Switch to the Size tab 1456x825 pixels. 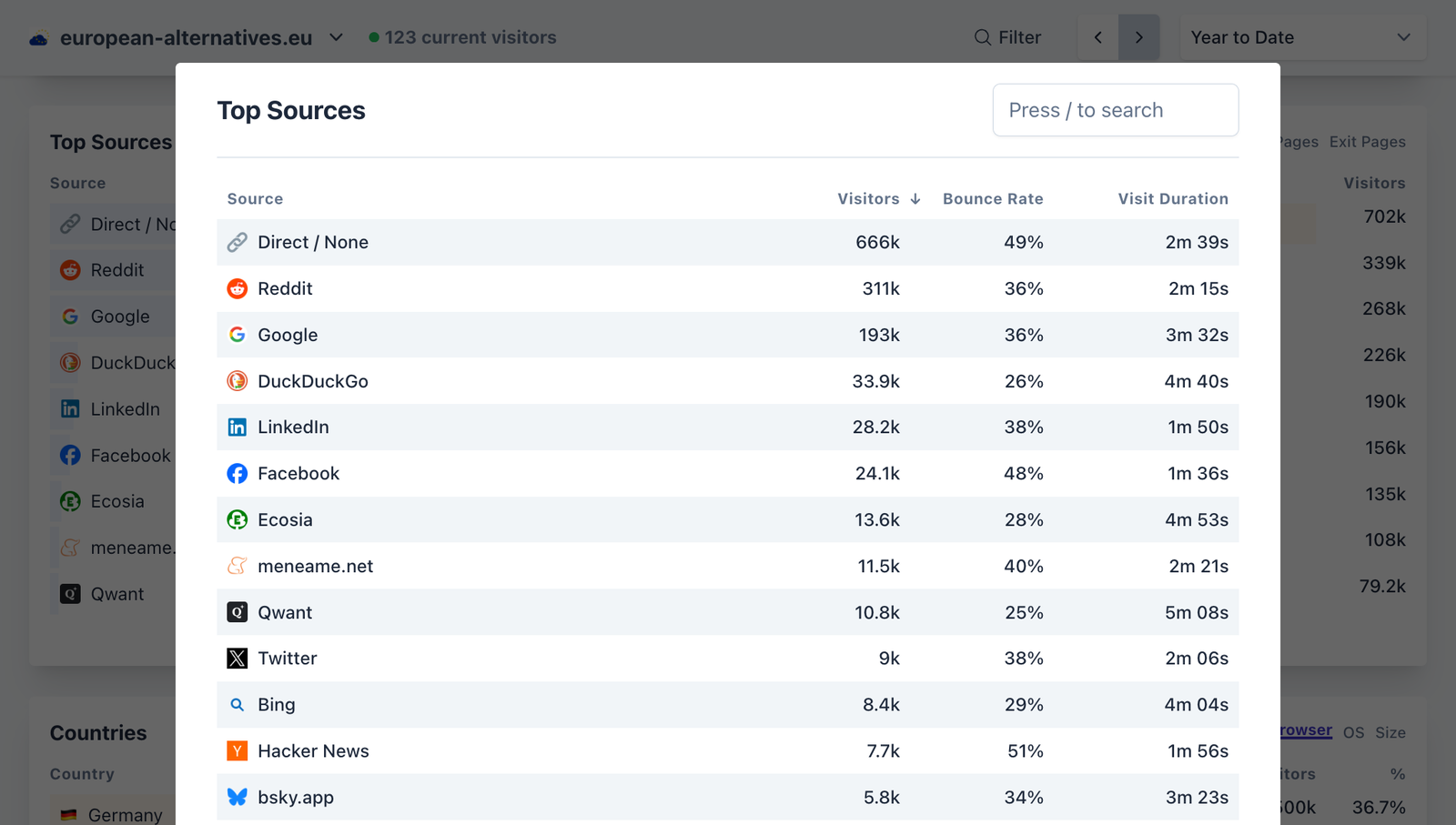click(x=1391, y=731)
